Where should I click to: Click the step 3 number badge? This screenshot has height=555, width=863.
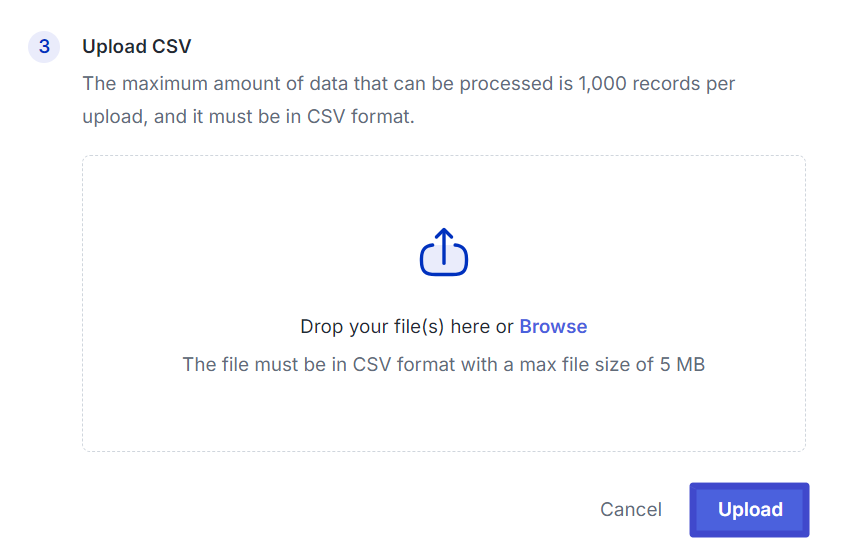coord(44,47)
